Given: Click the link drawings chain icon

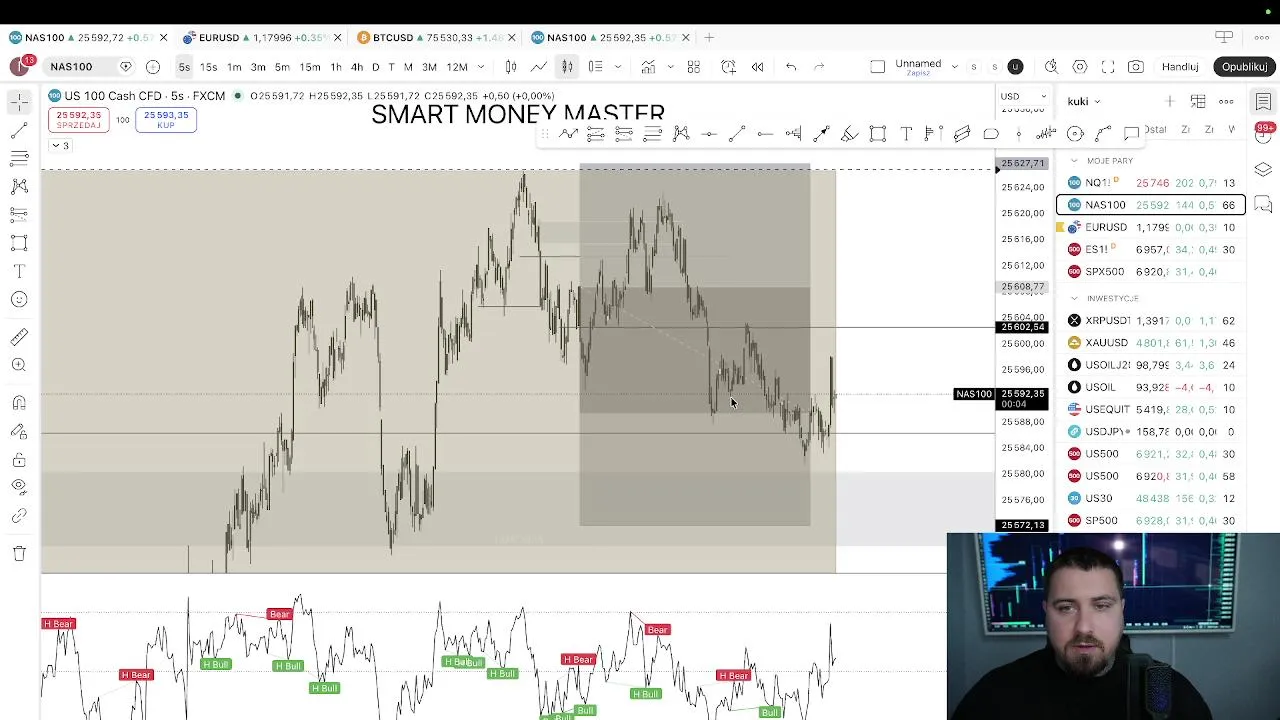Looking at the screenshot, I should click(19, 516).
